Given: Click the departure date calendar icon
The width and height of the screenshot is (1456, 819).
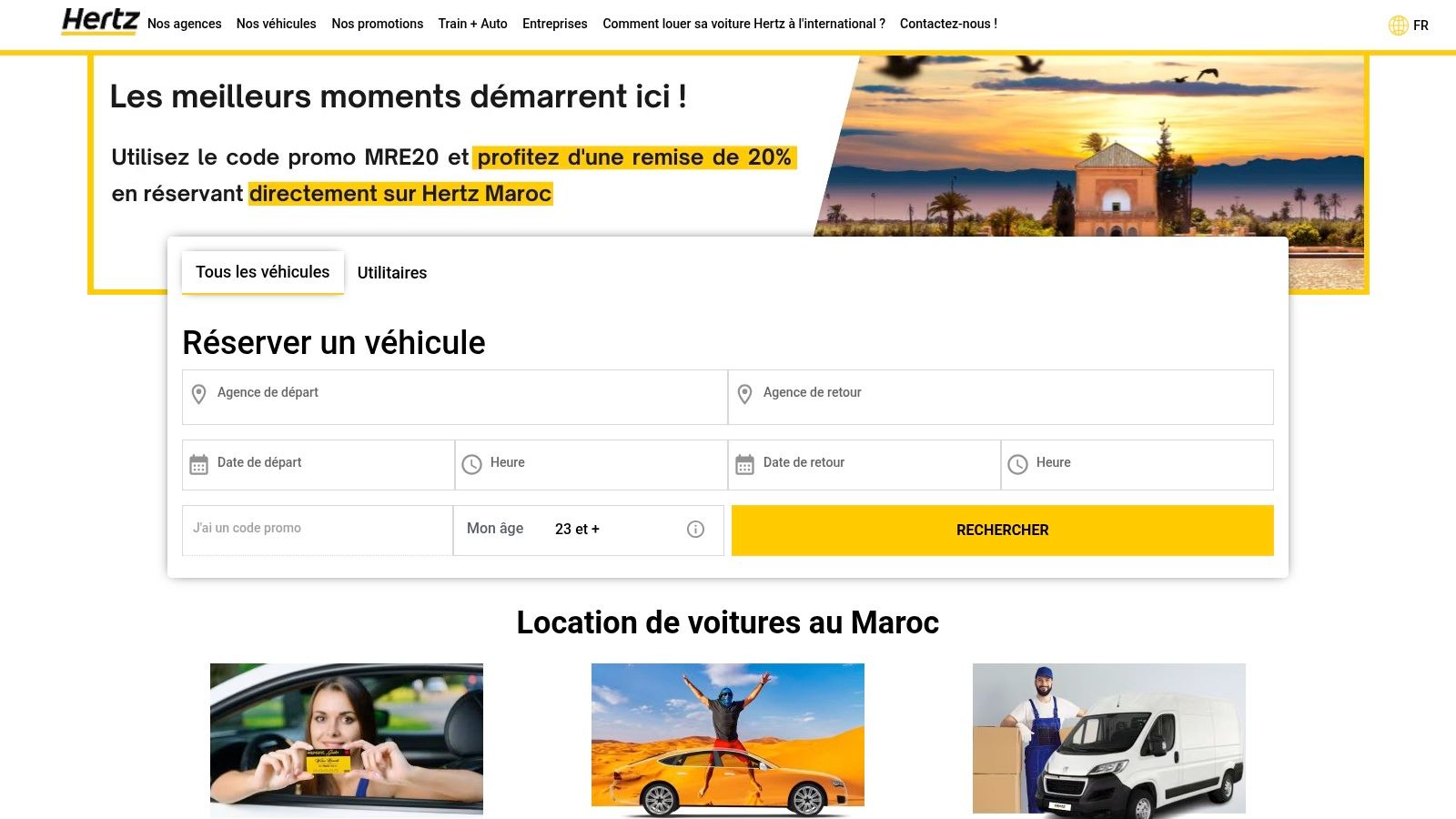Looking at the screenshot, I should (x=198, y=464).
